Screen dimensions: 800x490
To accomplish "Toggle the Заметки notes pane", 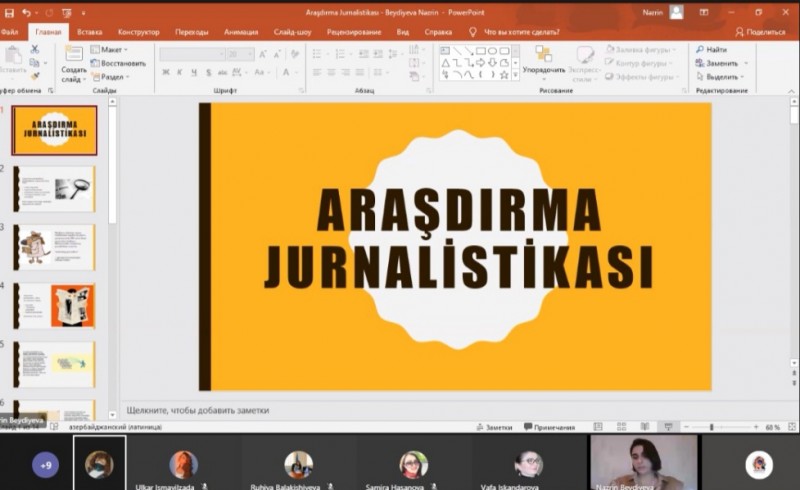I will tap(494, 427).
